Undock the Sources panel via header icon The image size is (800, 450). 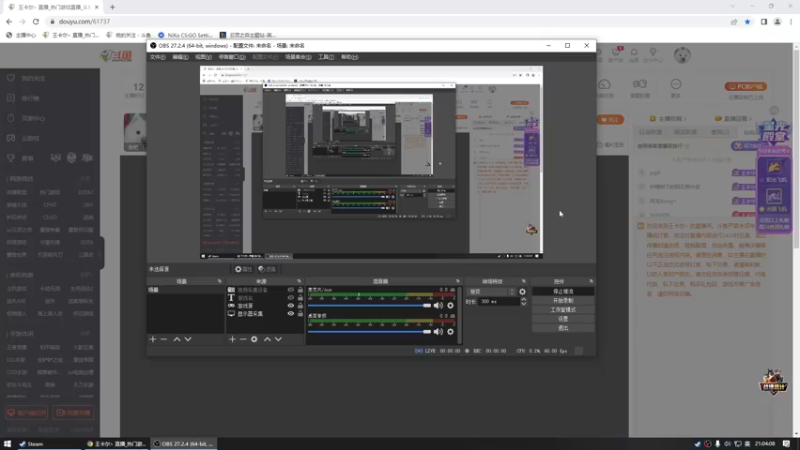pos(299,281)
